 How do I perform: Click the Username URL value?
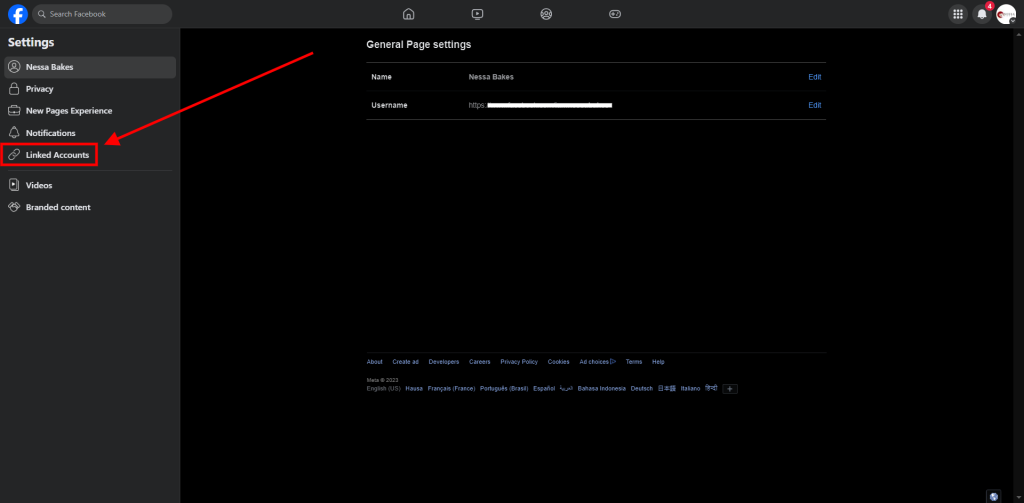540,105
